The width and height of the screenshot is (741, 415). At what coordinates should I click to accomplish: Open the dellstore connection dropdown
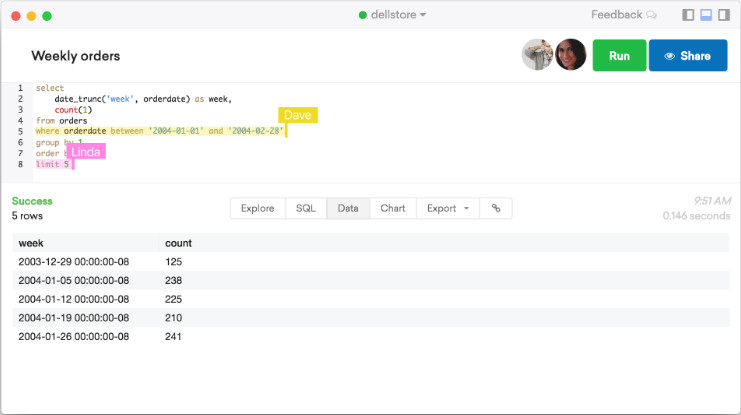click(x=398, y=15)
